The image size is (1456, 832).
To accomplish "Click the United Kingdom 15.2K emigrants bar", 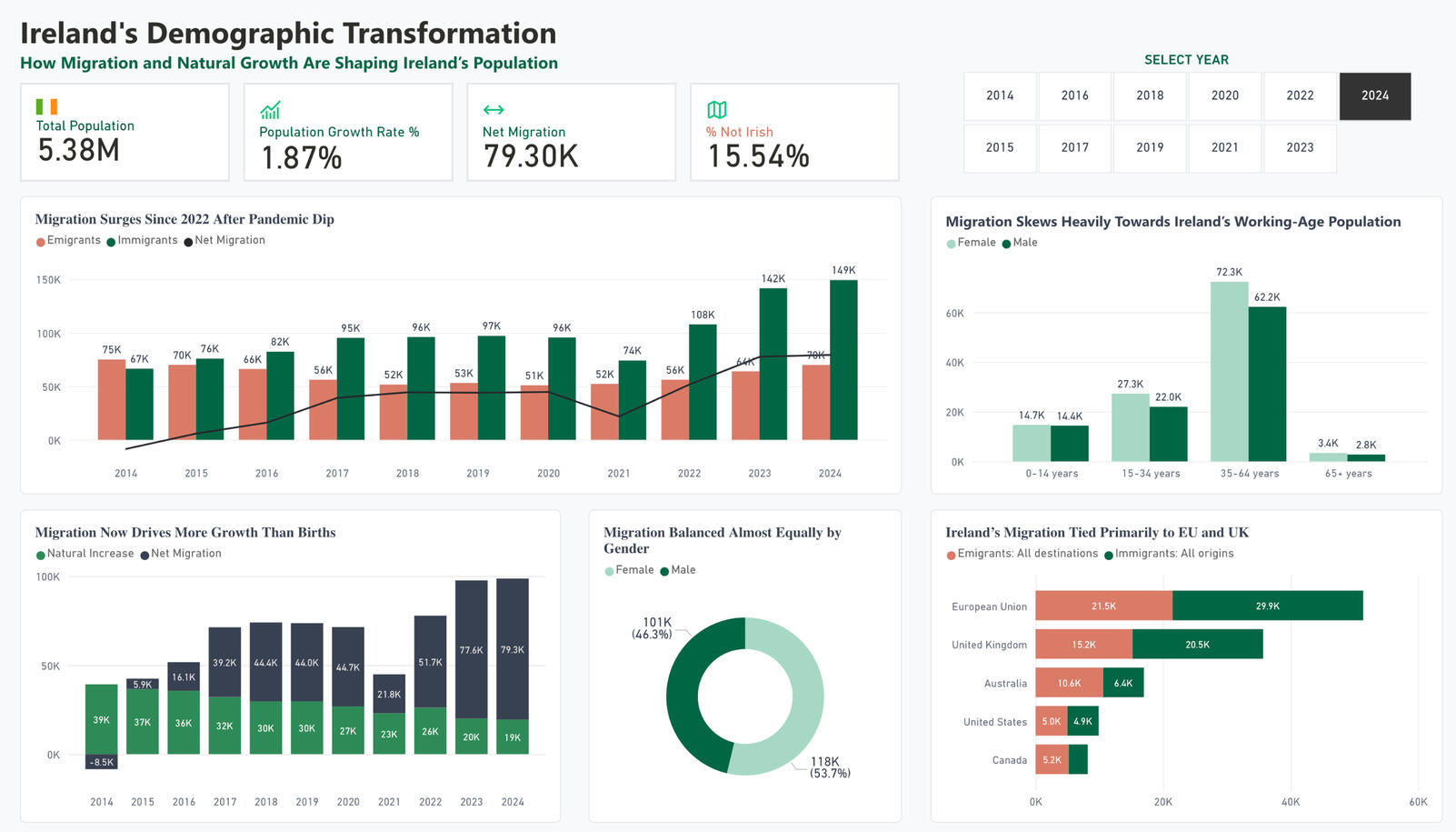I will (x=1083, y=644).
